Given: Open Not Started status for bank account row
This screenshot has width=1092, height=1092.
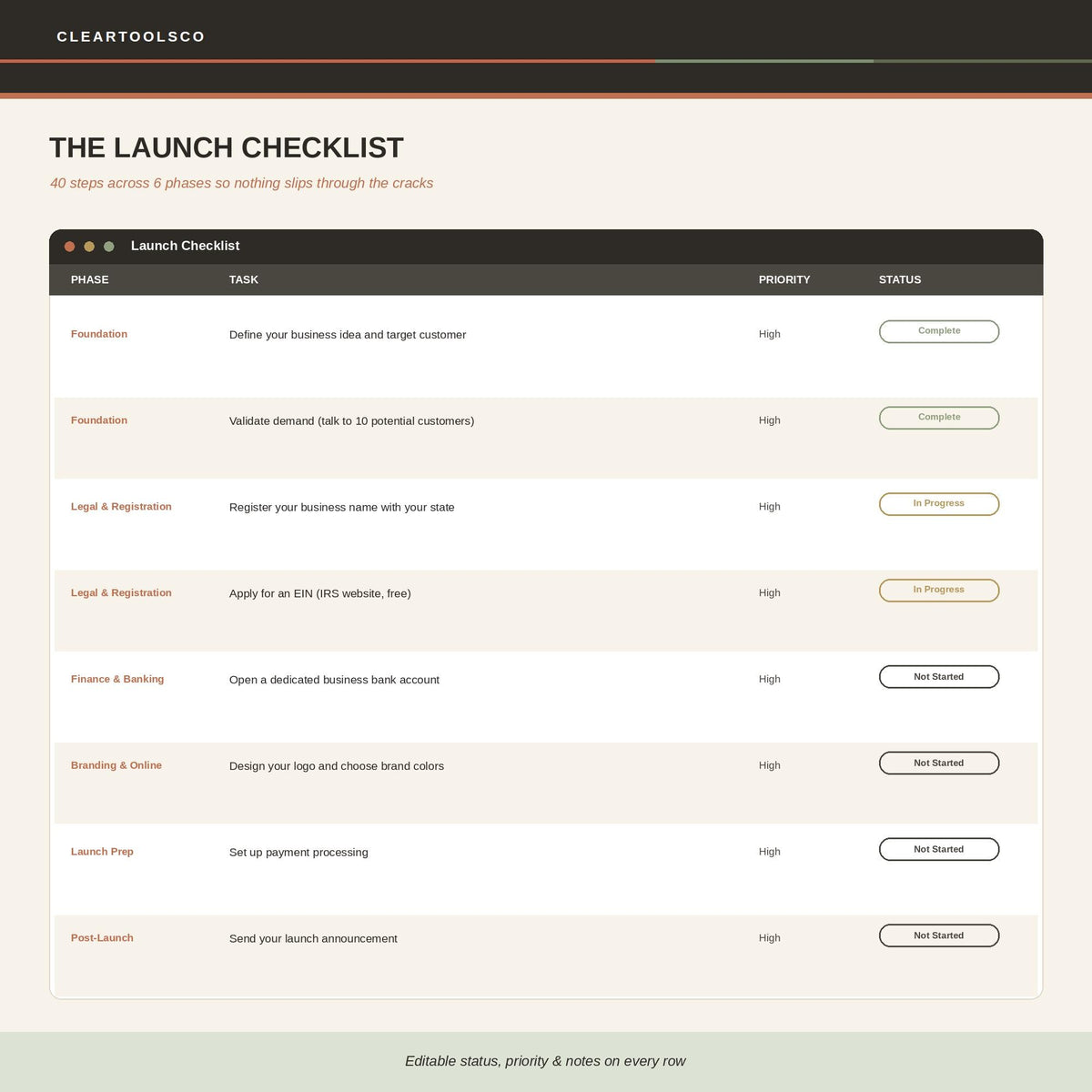Looking at the screenshot, I should [939, 677].
